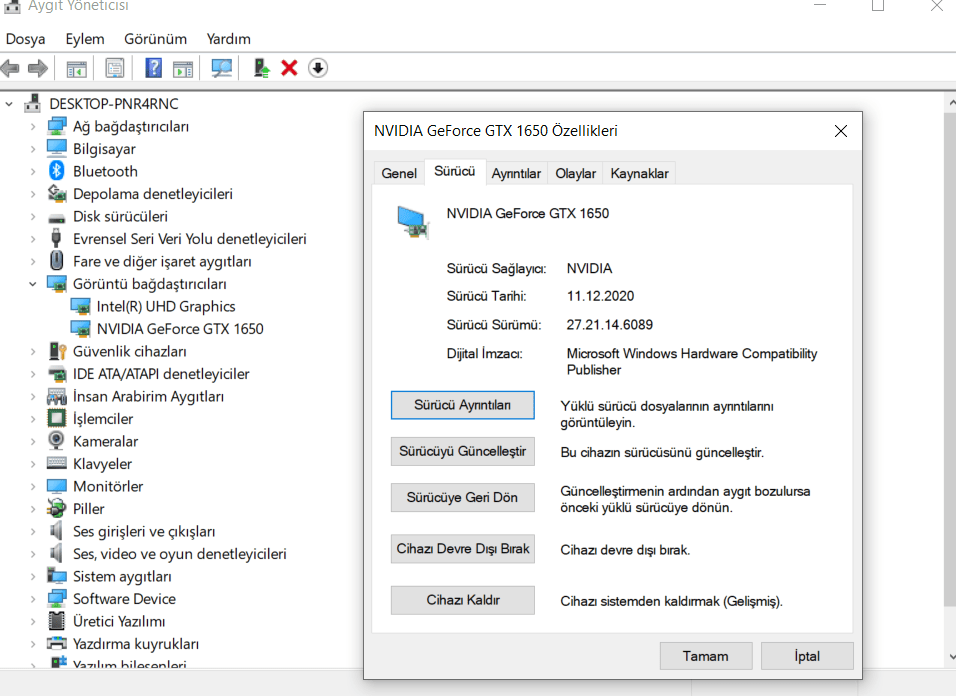Expand the Bilgisayar node
956x696 pixels.
33,149
